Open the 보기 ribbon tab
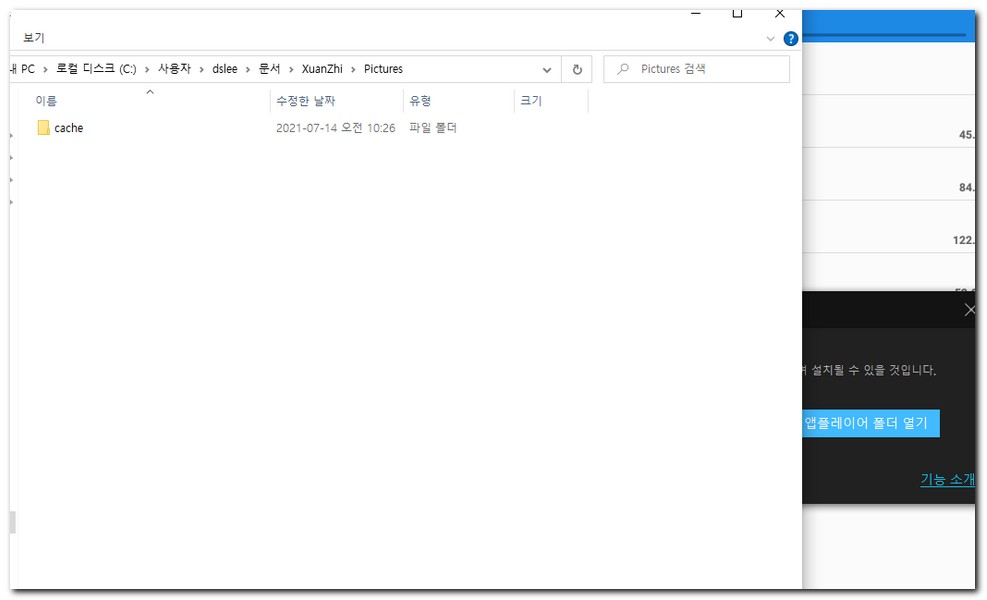 34,38
